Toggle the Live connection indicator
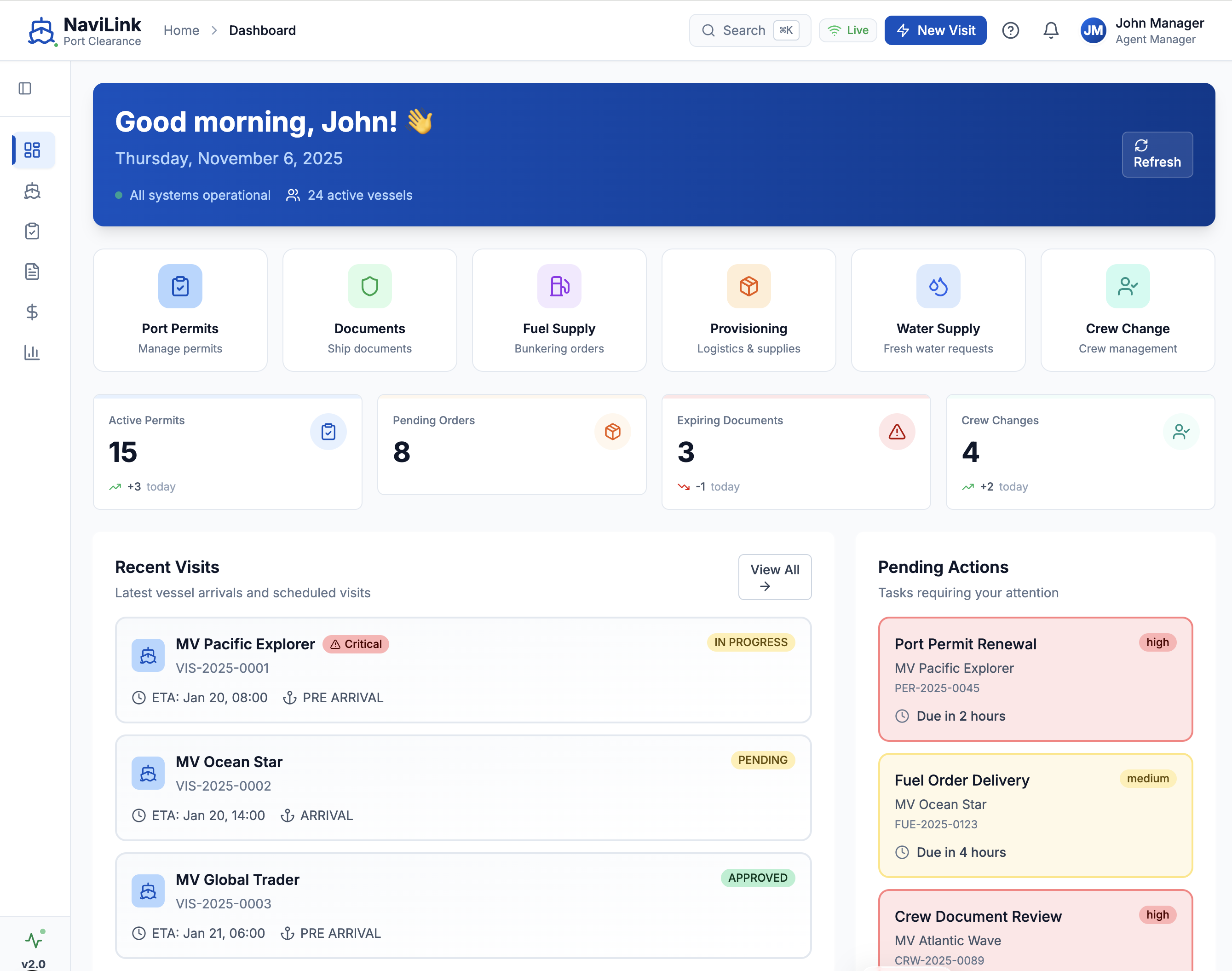This screenshot has height=971, width=1232. click(x=847, y=30)
